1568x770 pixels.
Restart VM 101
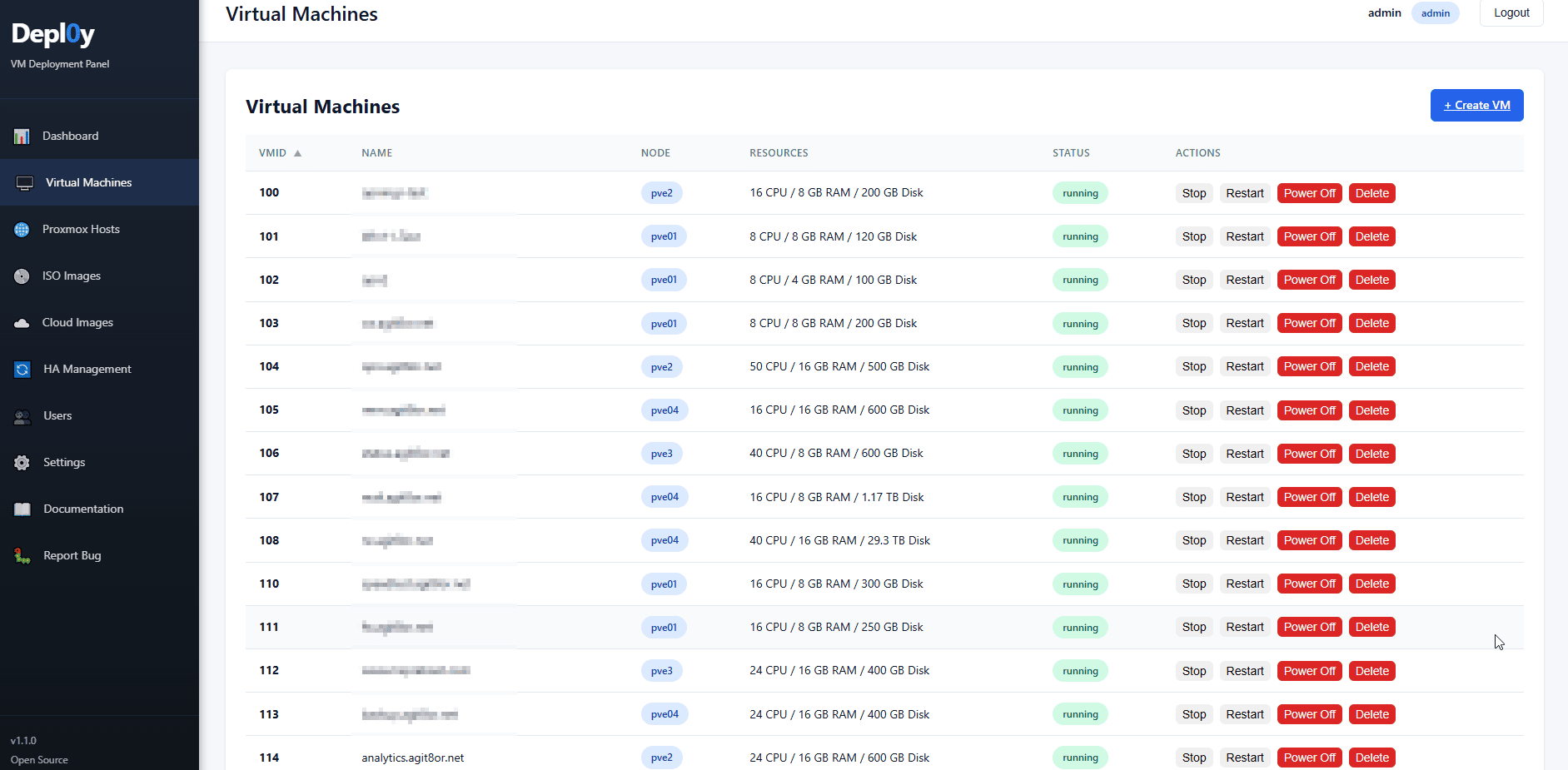coord(1245,236)
